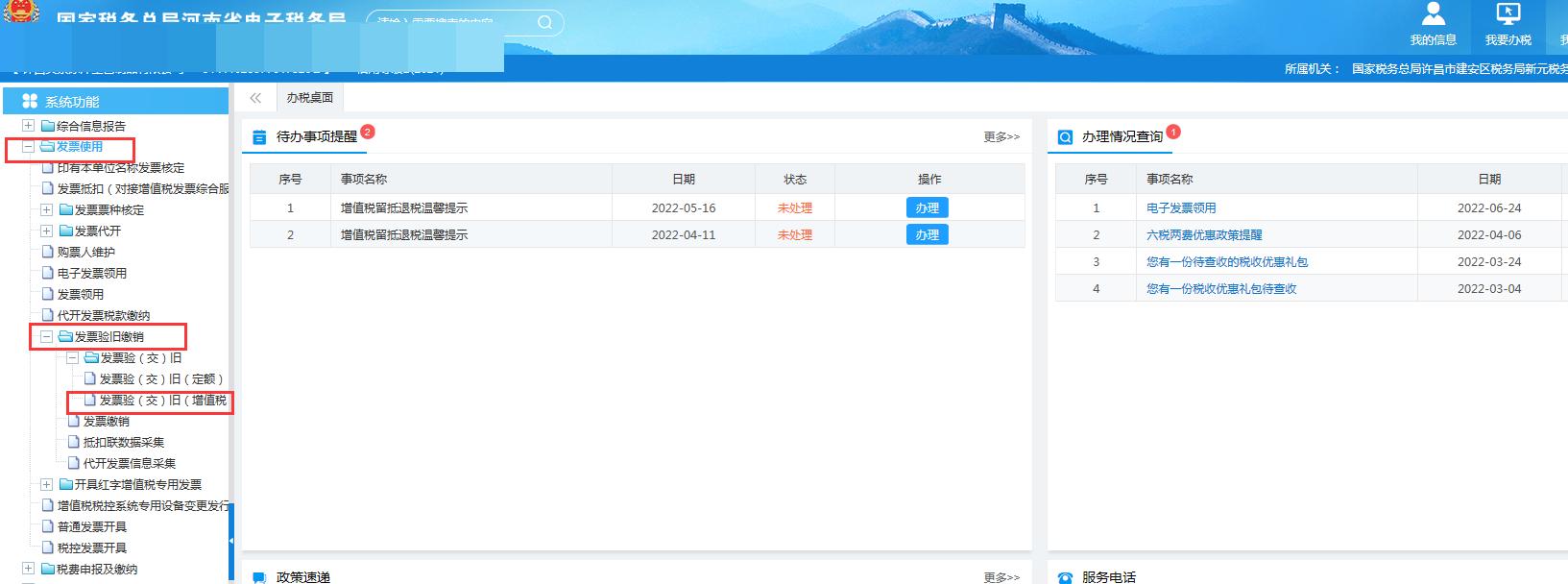The height and width of the screenshot is (584, 1568).
Task: Expand 综合信息报告 tree node
Action: pos(28,126)
